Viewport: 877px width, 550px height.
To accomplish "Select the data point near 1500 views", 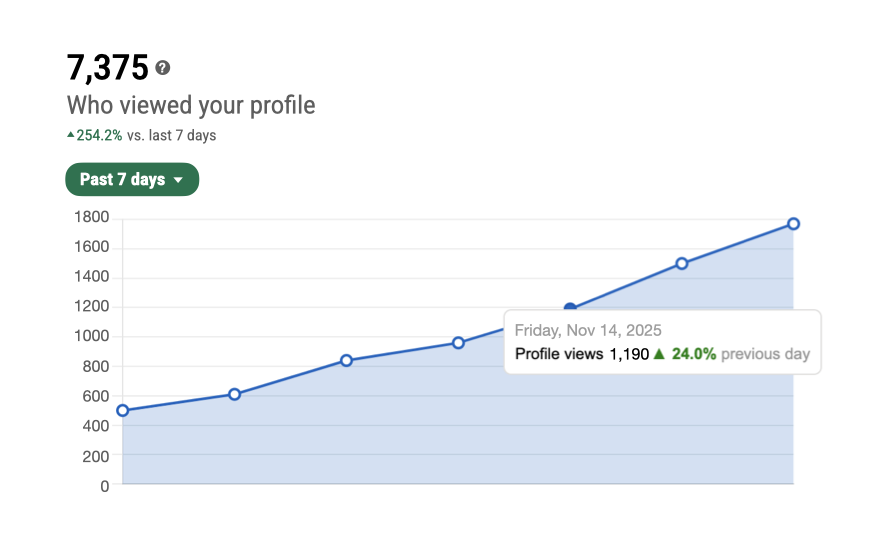I will [x=681, y=264].
